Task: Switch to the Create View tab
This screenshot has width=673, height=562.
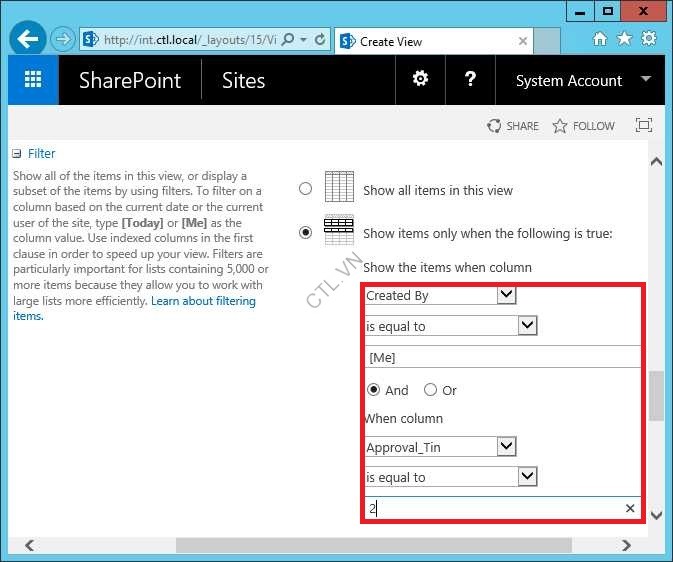Action: coord(430,41)
